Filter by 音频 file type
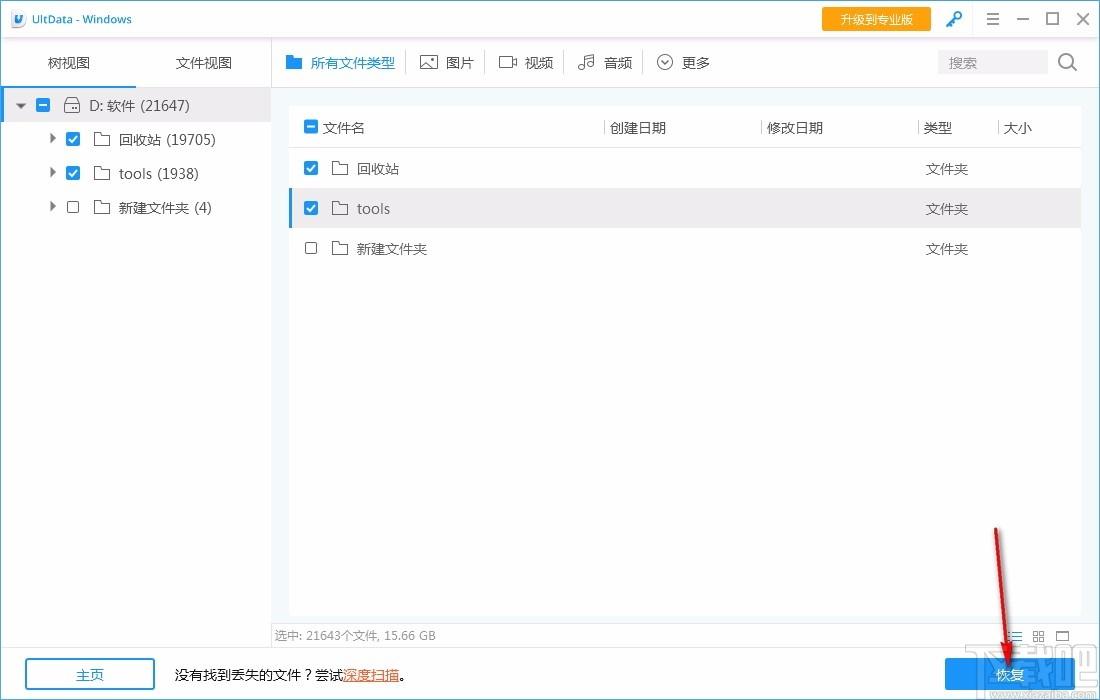Viewport: 1100px width, 700px height. [605, 63]
